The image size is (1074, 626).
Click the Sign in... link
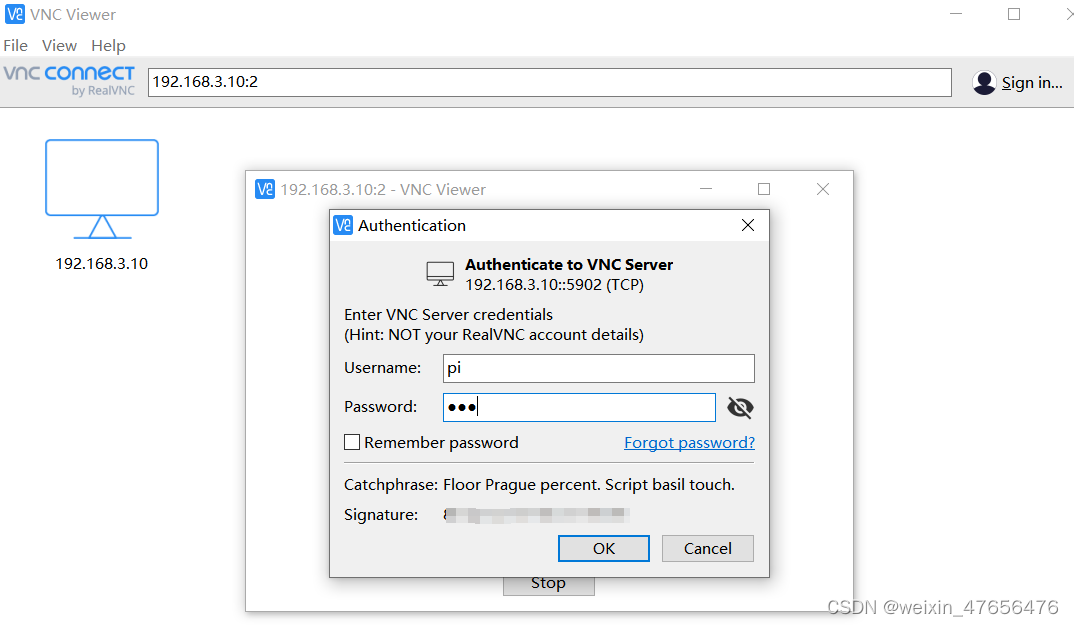tap(1032, 83)
